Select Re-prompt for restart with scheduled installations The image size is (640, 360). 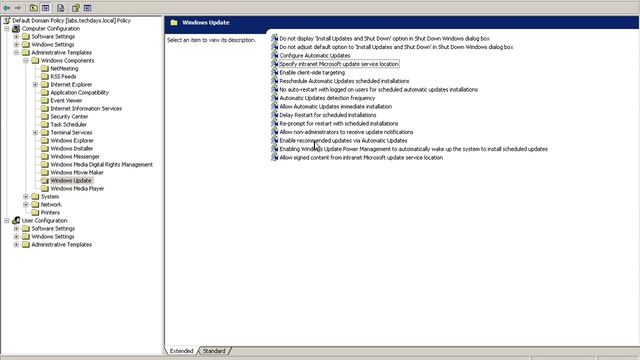tap(339, 123)
